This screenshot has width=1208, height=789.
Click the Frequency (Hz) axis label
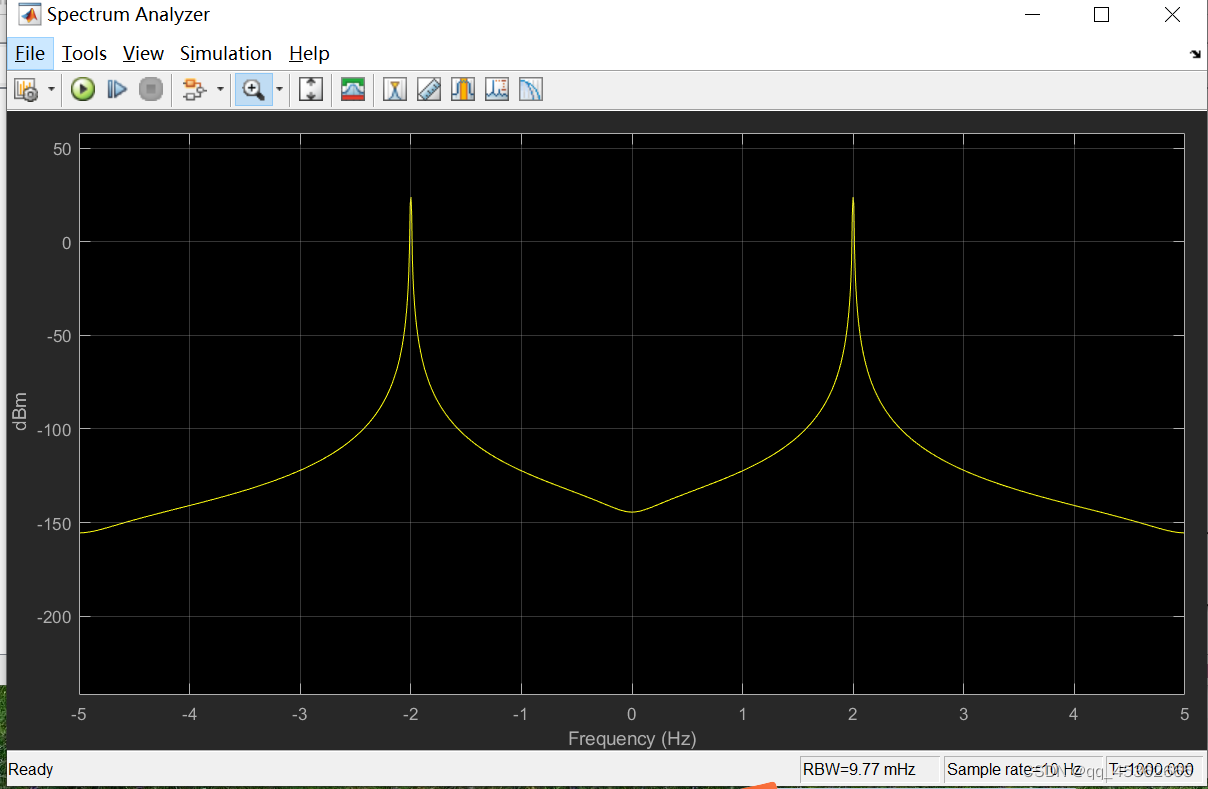[x=632, y=739]
